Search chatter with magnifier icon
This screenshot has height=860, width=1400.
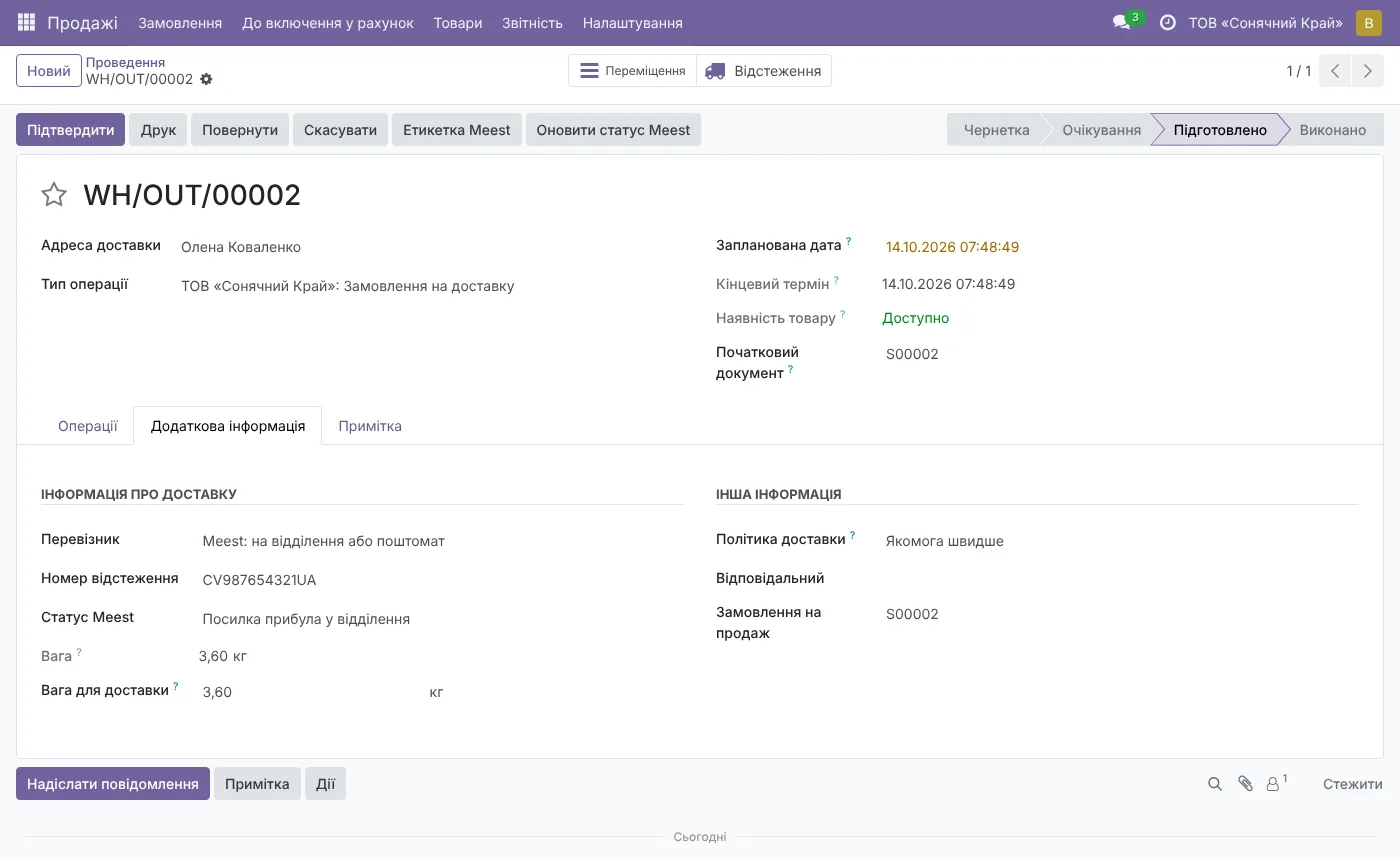pos(1215,784)
